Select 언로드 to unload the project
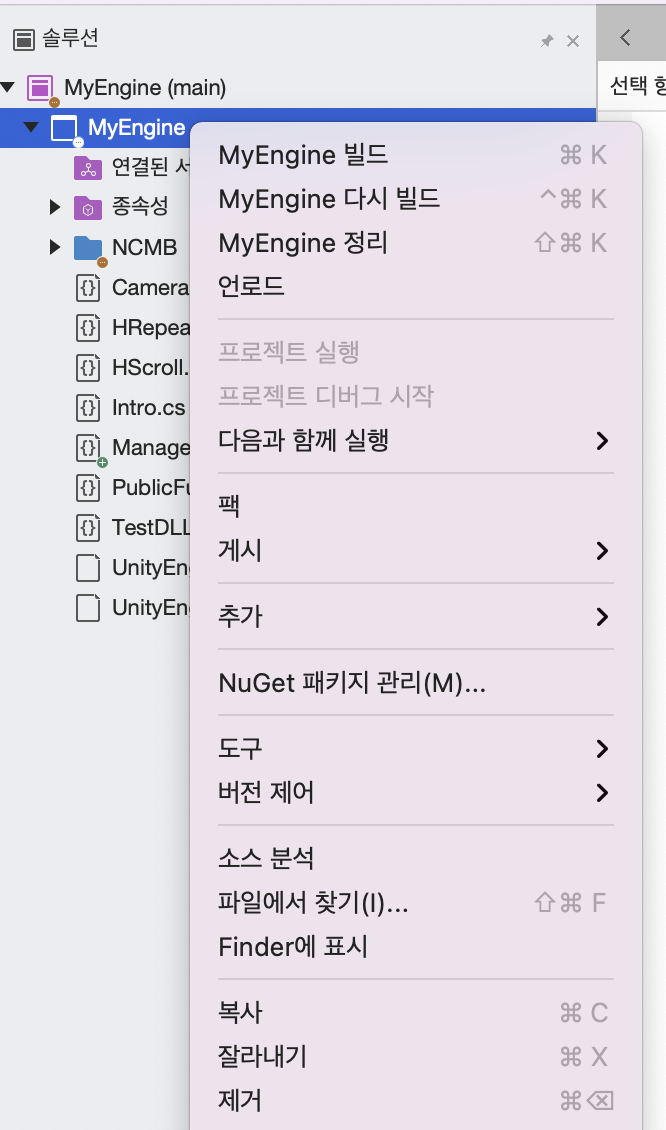Screen dimensions: 666x1130 tap(416, 287)
